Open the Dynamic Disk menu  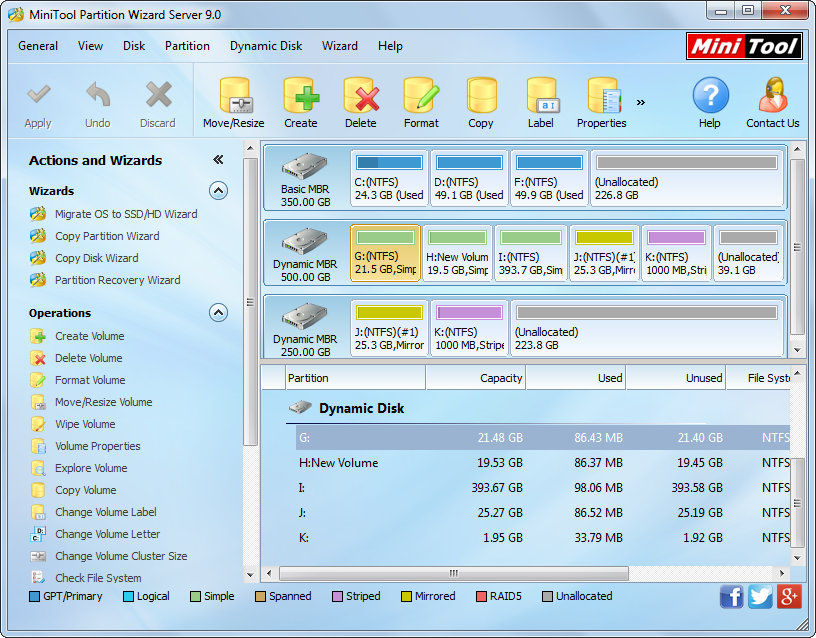click(266, 46)
